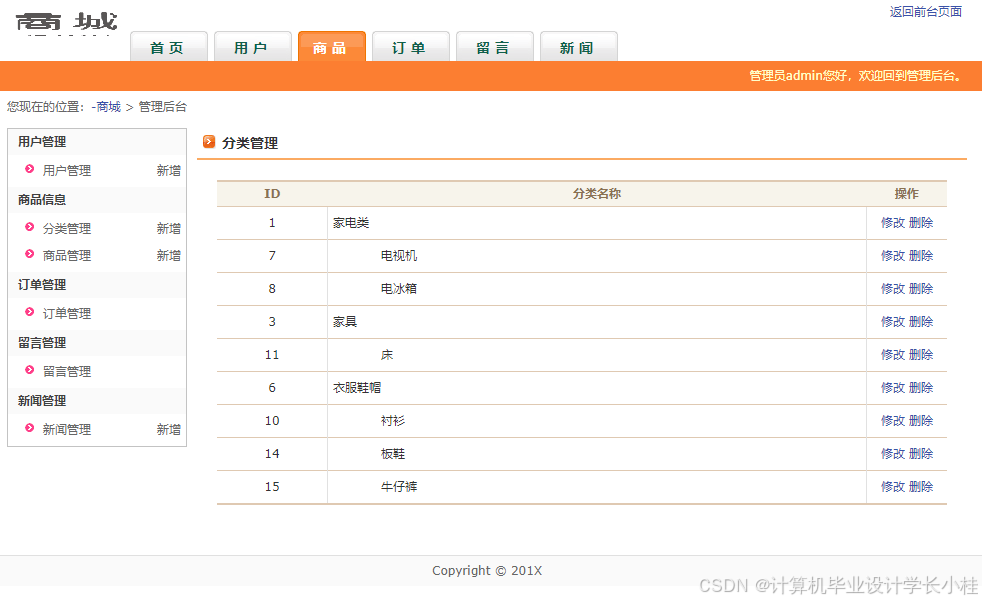Click the 订单管理 sidebar section heading
982x603 pixels.
(42, 285)
